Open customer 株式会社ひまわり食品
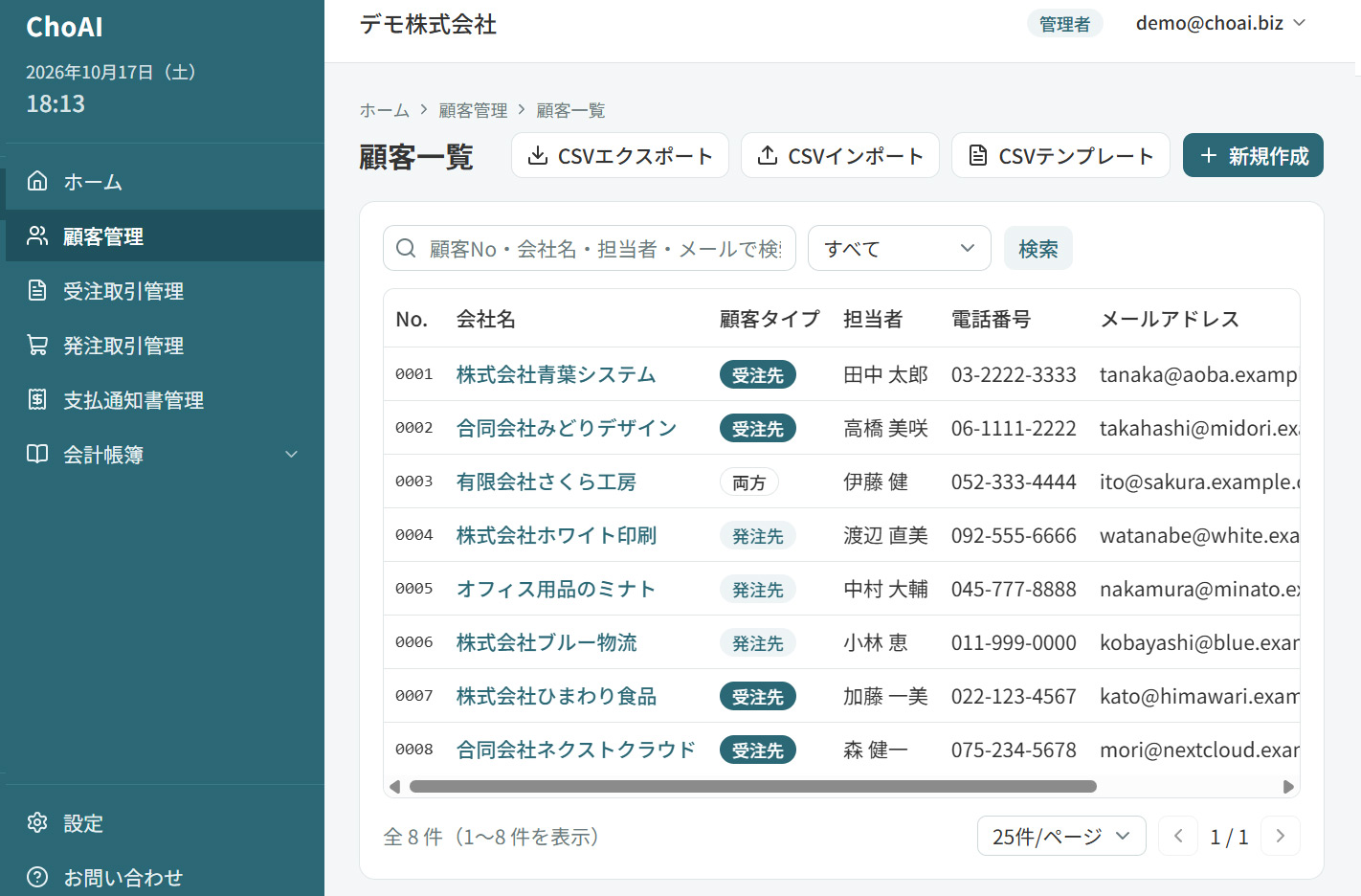The height and width of the screenshot is (896, 1361). 557,696
